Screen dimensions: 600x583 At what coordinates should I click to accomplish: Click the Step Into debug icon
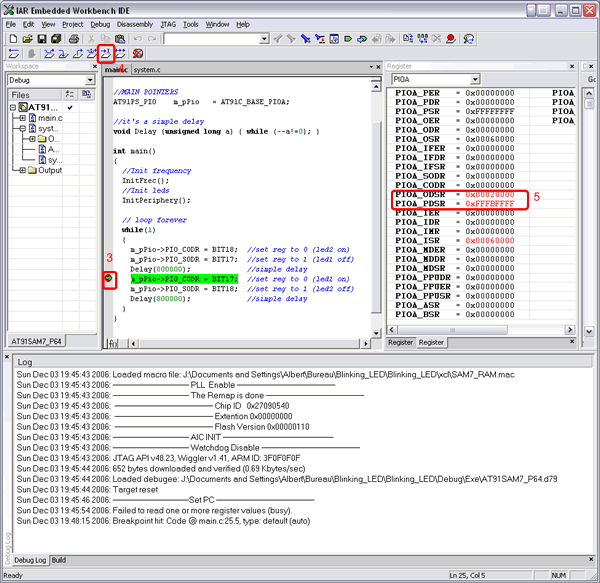pos(63,53)
